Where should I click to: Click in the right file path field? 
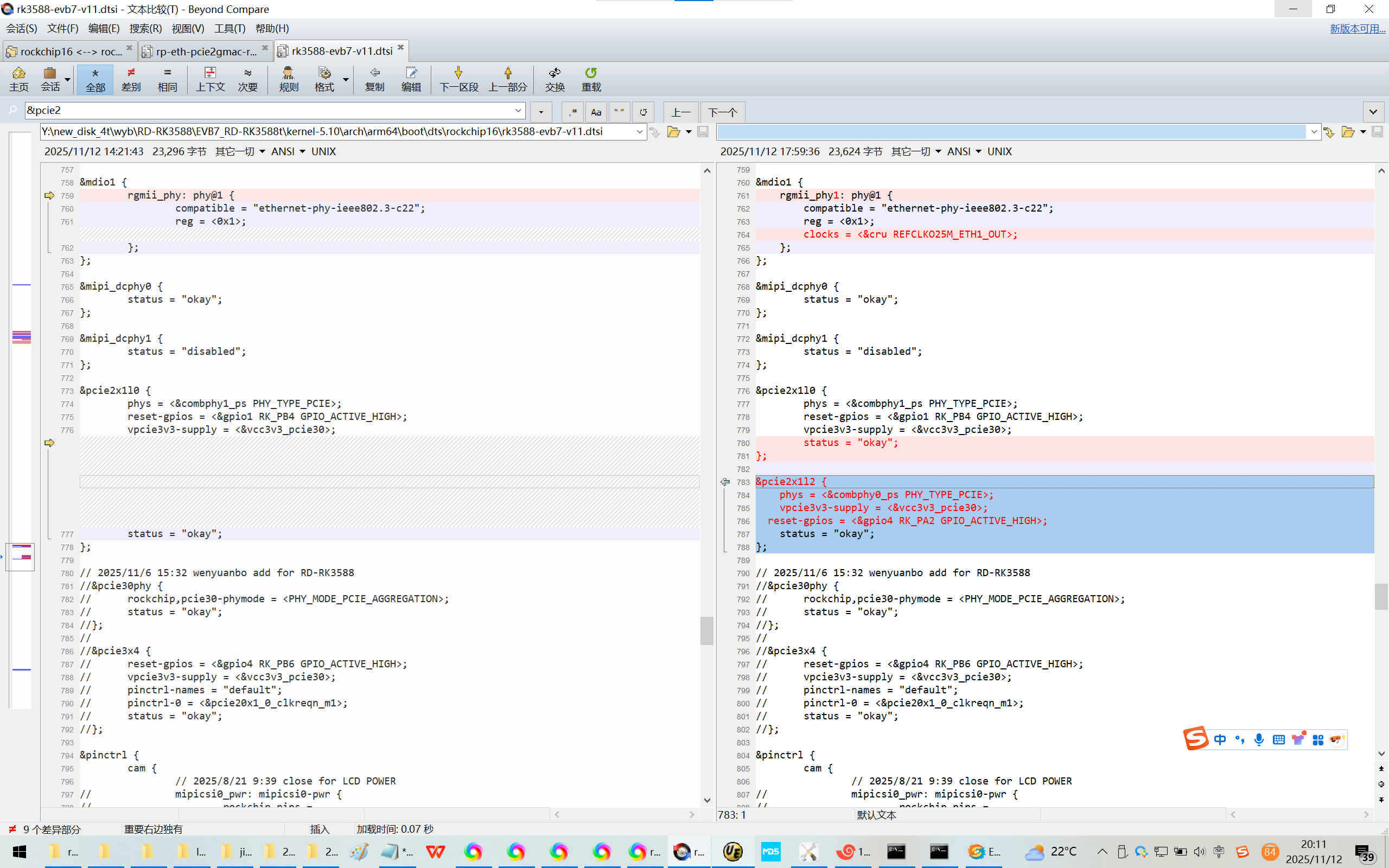(x=1010, y=132)
